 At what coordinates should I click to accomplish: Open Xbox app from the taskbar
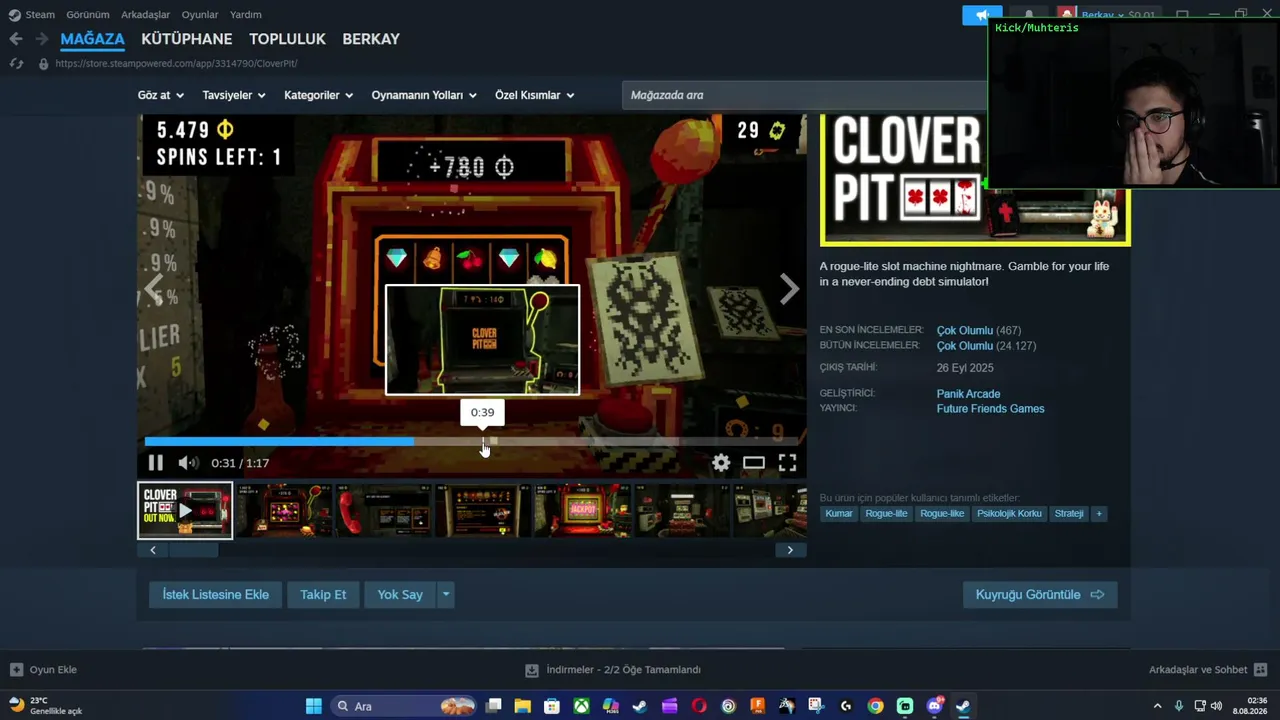click(581, 706)
